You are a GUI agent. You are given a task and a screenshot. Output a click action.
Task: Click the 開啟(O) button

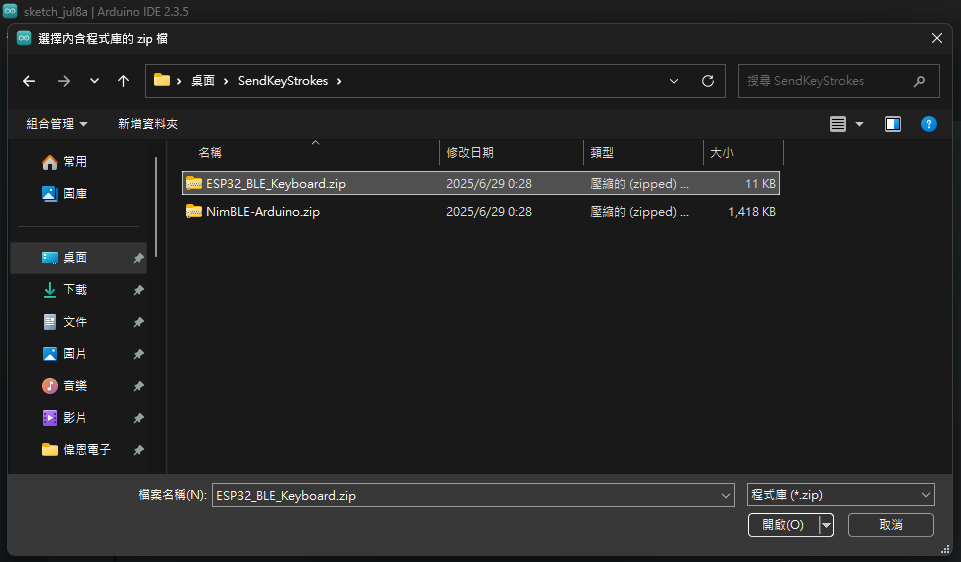click(x=783, y=525)
